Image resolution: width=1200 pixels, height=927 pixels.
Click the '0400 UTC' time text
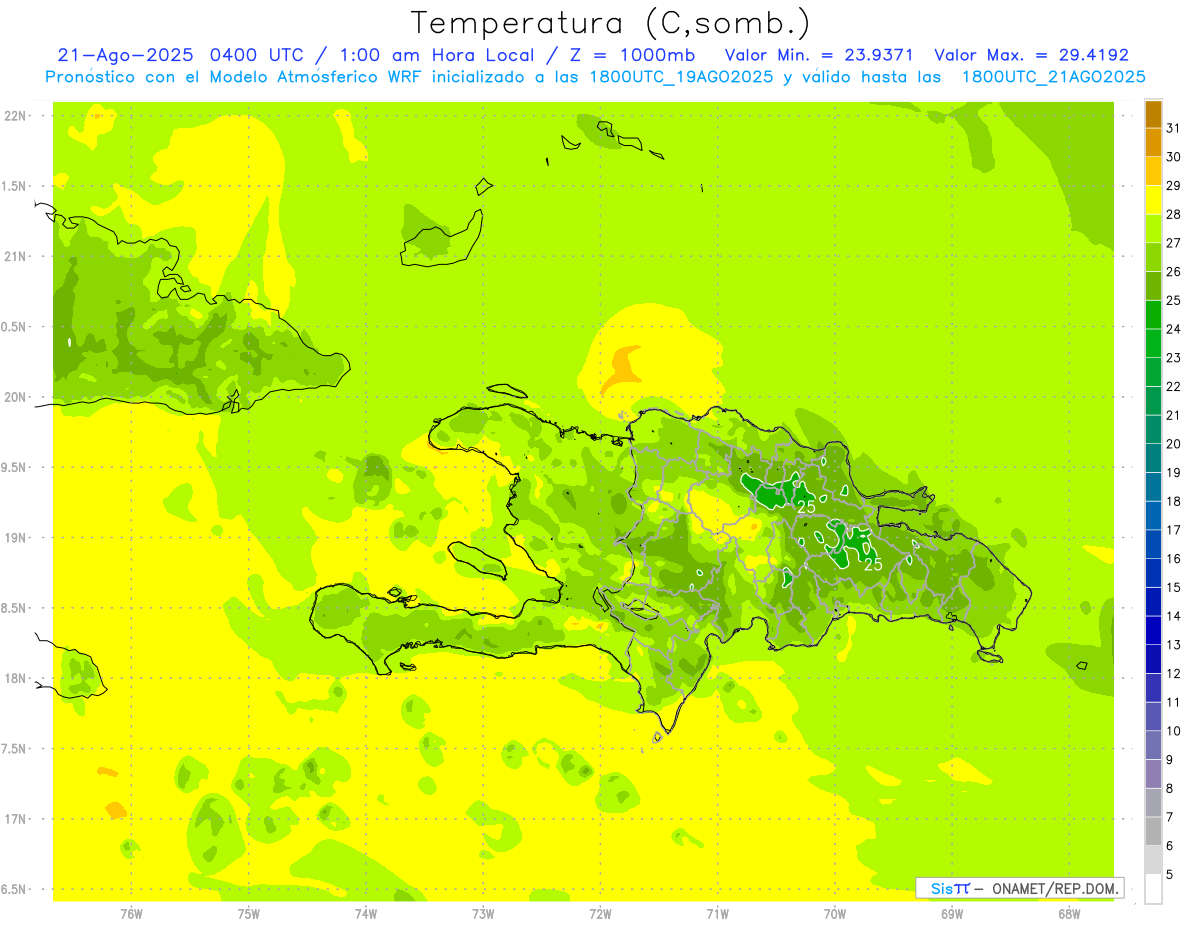259,55
